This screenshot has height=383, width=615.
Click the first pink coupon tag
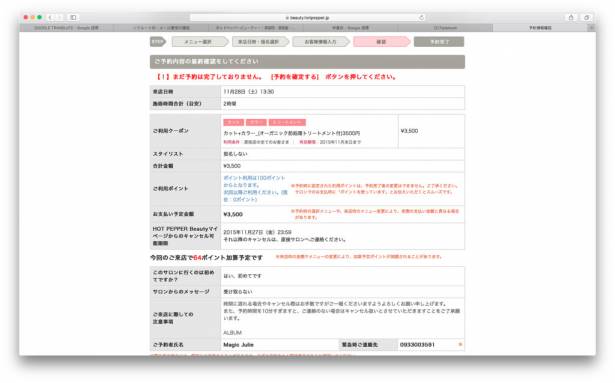tap(233, 122)
